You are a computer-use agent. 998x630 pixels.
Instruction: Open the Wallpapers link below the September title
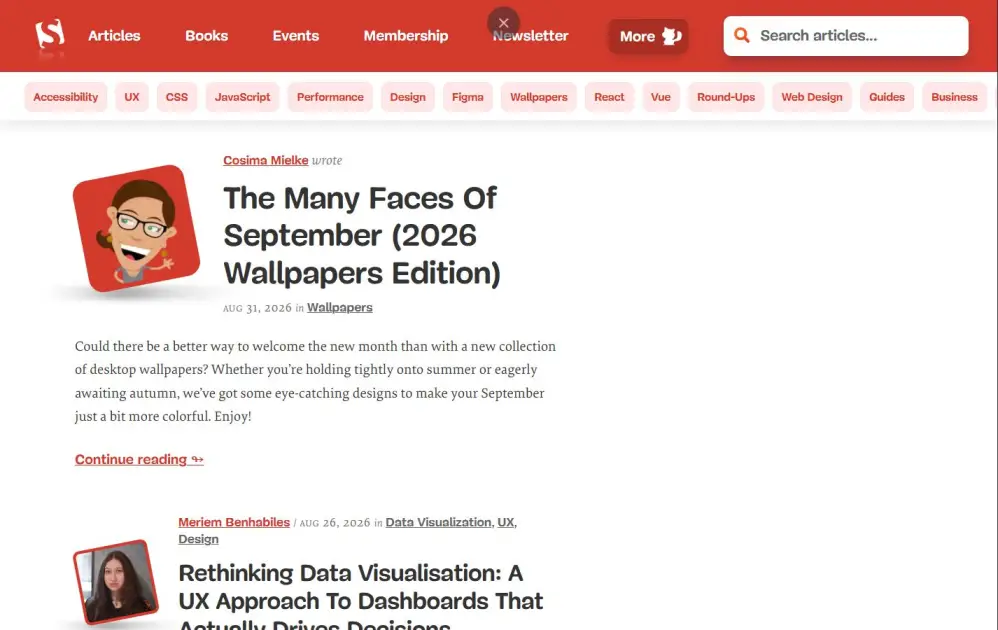(340, 307)
